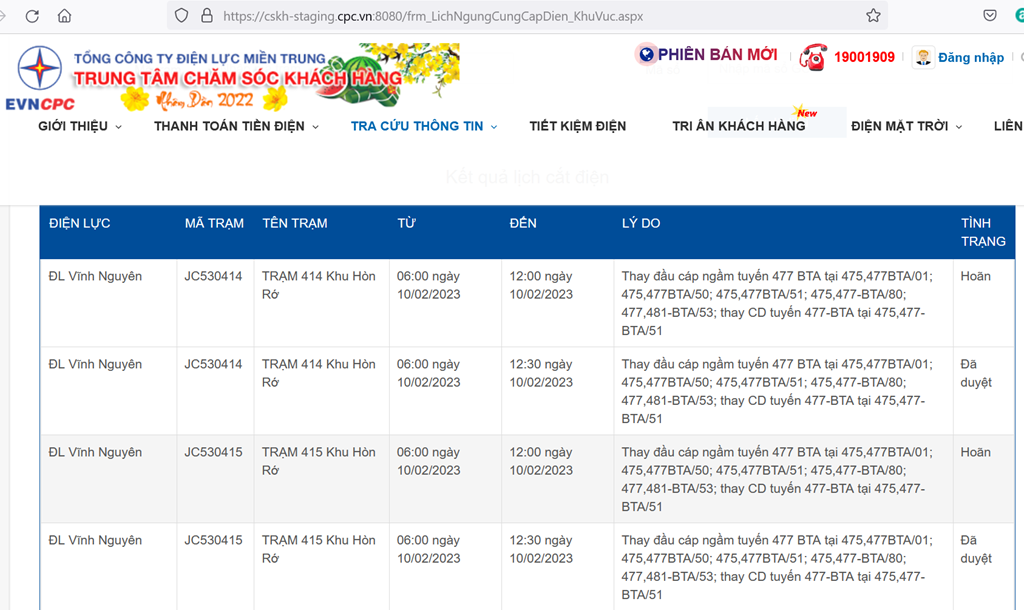Go to browser home page icon
The width and height of the screenshot is (1024, 610).
[65, 16]
